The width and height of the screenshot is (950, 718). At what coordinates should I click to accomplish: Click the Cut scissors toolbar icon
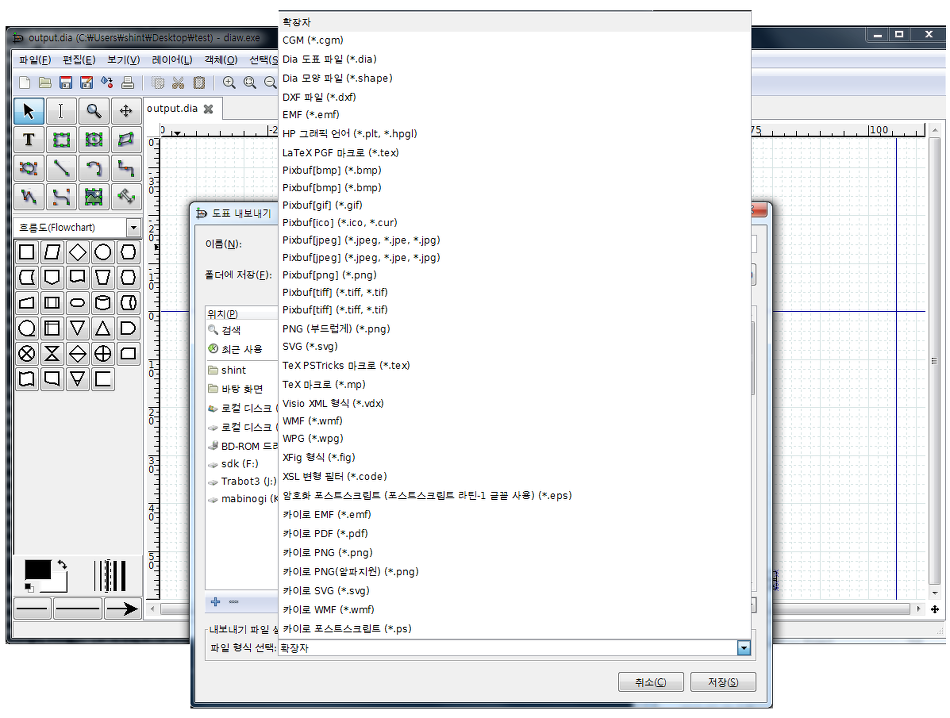[x=178, y=82]
